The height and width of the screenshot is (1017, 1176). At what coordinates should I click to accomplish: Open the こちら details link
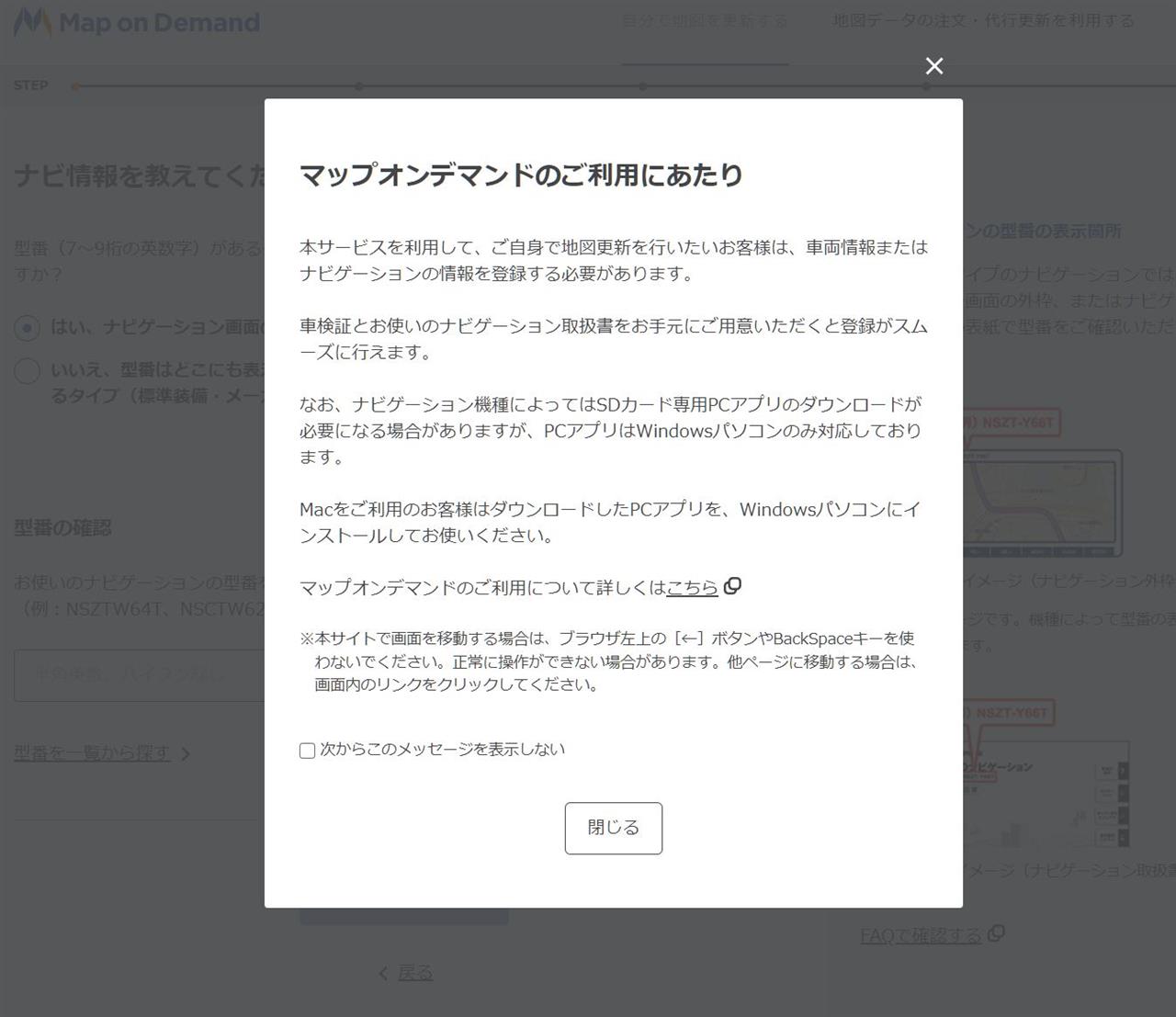coord(692,587)
